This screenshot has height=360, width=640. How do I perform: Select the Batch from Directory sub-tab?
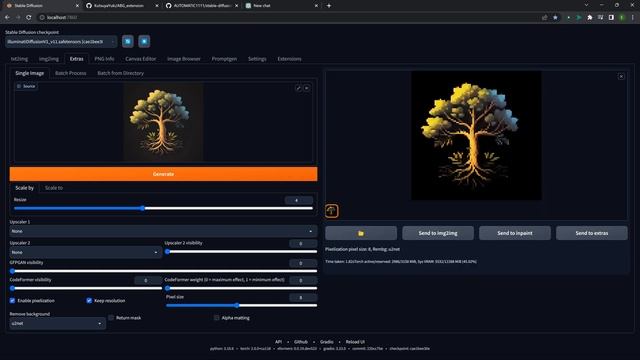pos(120,73)
